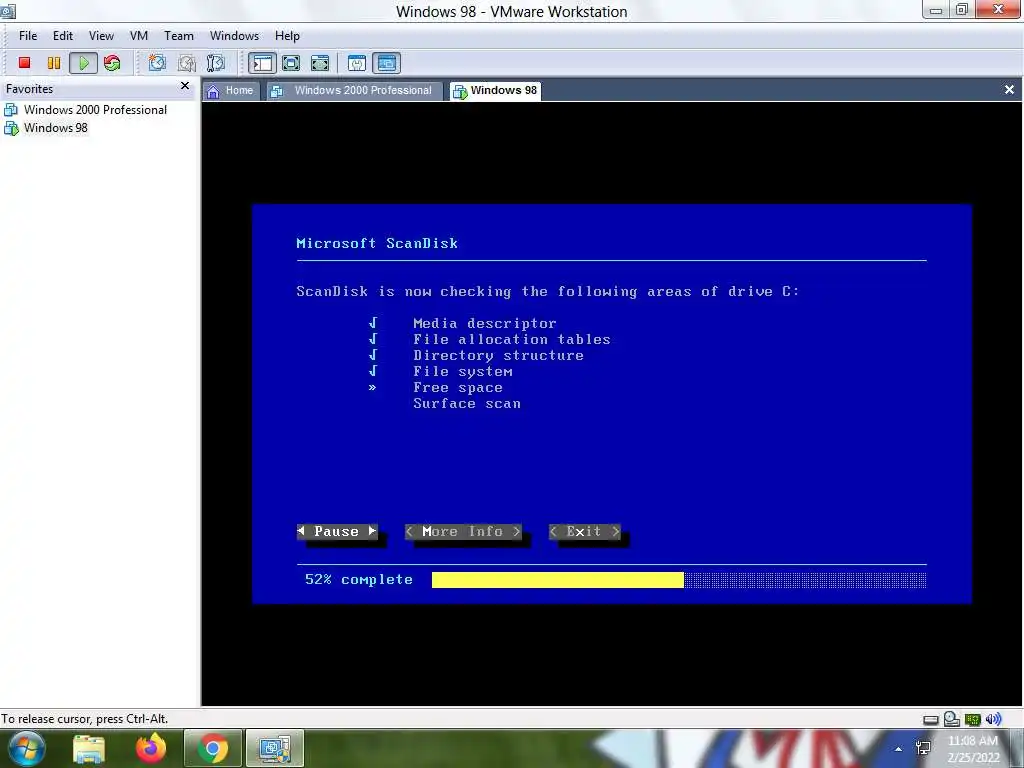
Task: Close the current VM tab with the X
Action: click(1009, 90)
